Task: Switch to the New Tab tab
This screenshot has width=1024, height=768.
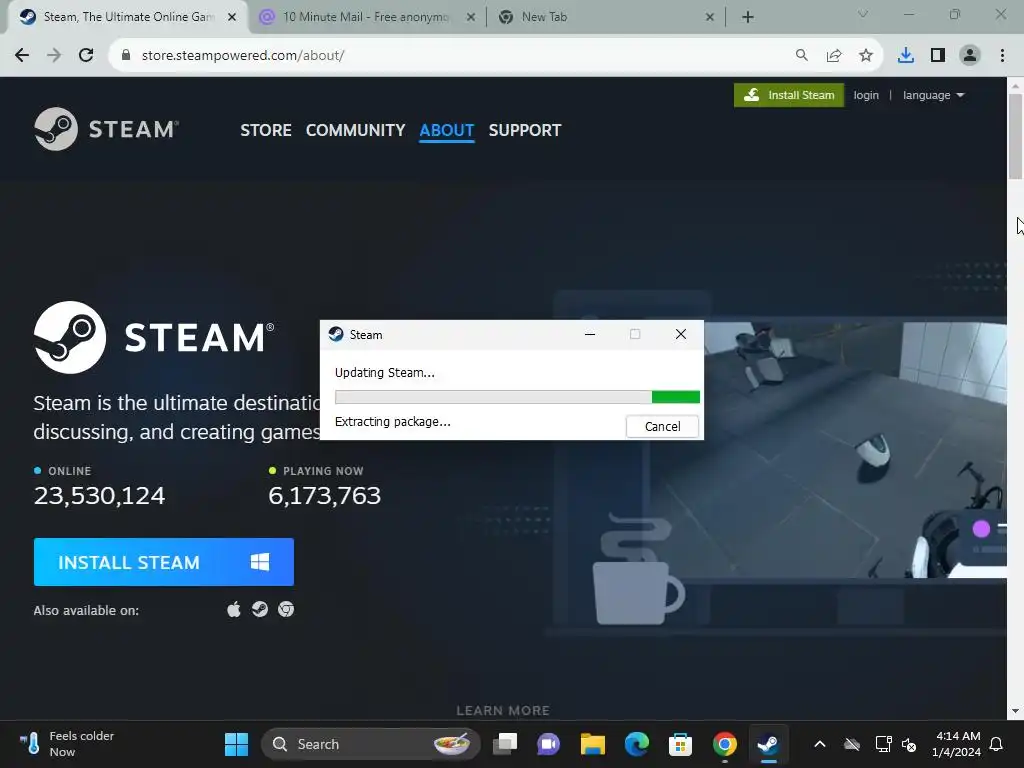Action: (x=607, y=17)
